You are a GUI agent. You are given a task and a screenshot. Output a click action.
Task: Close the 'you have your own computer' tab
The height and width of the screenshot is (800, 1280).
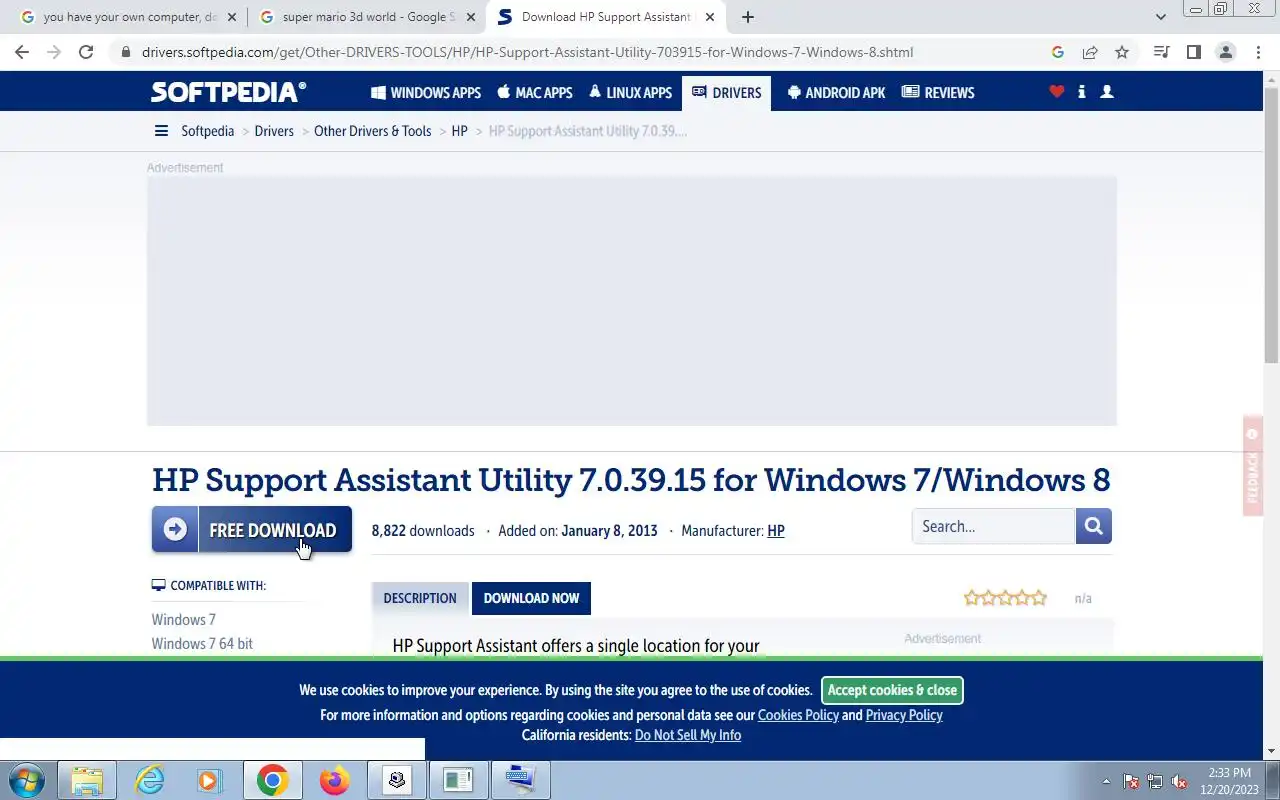pyautogui.click(x=232, y=17)
